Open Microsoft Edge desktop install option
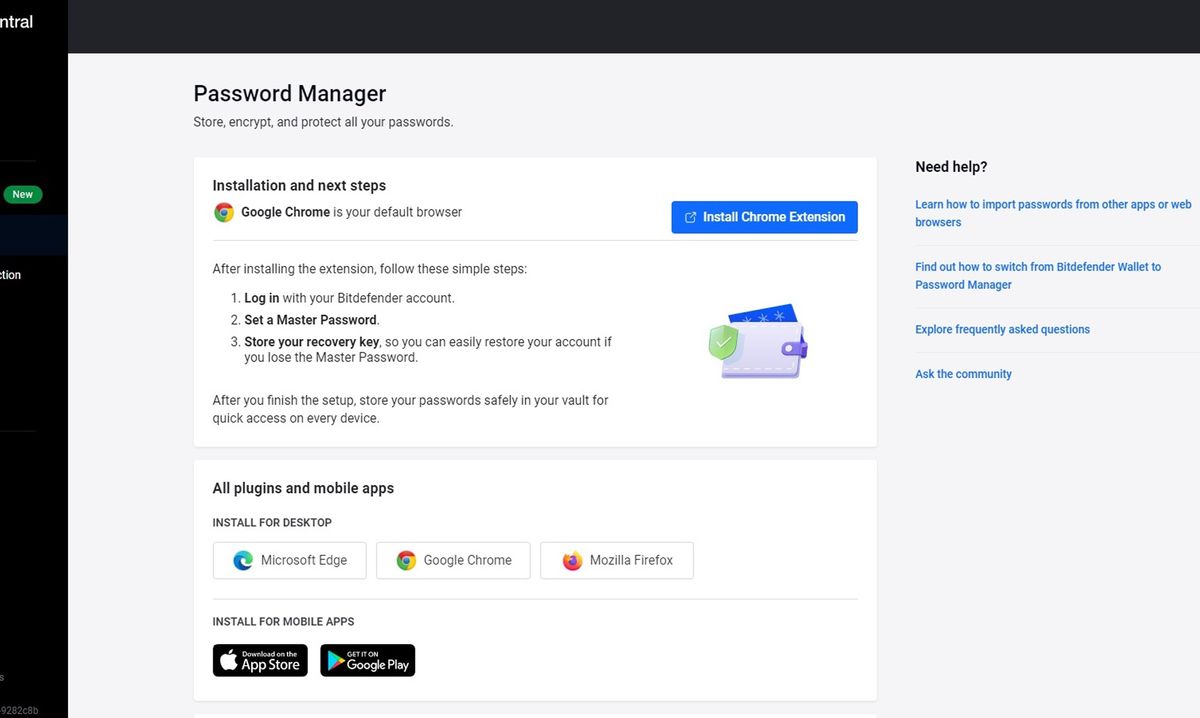 pyautogui.click(x=289, y=560)
